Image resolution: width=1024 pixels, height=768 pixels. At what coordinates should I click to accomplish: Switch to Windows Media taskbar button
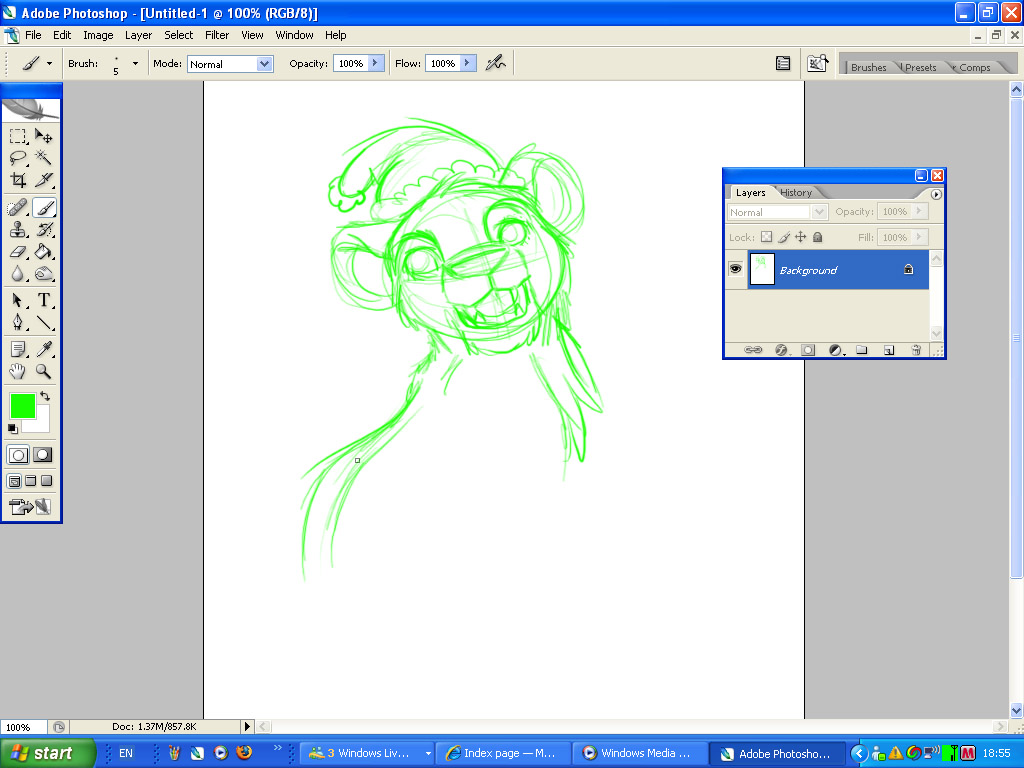640,753
